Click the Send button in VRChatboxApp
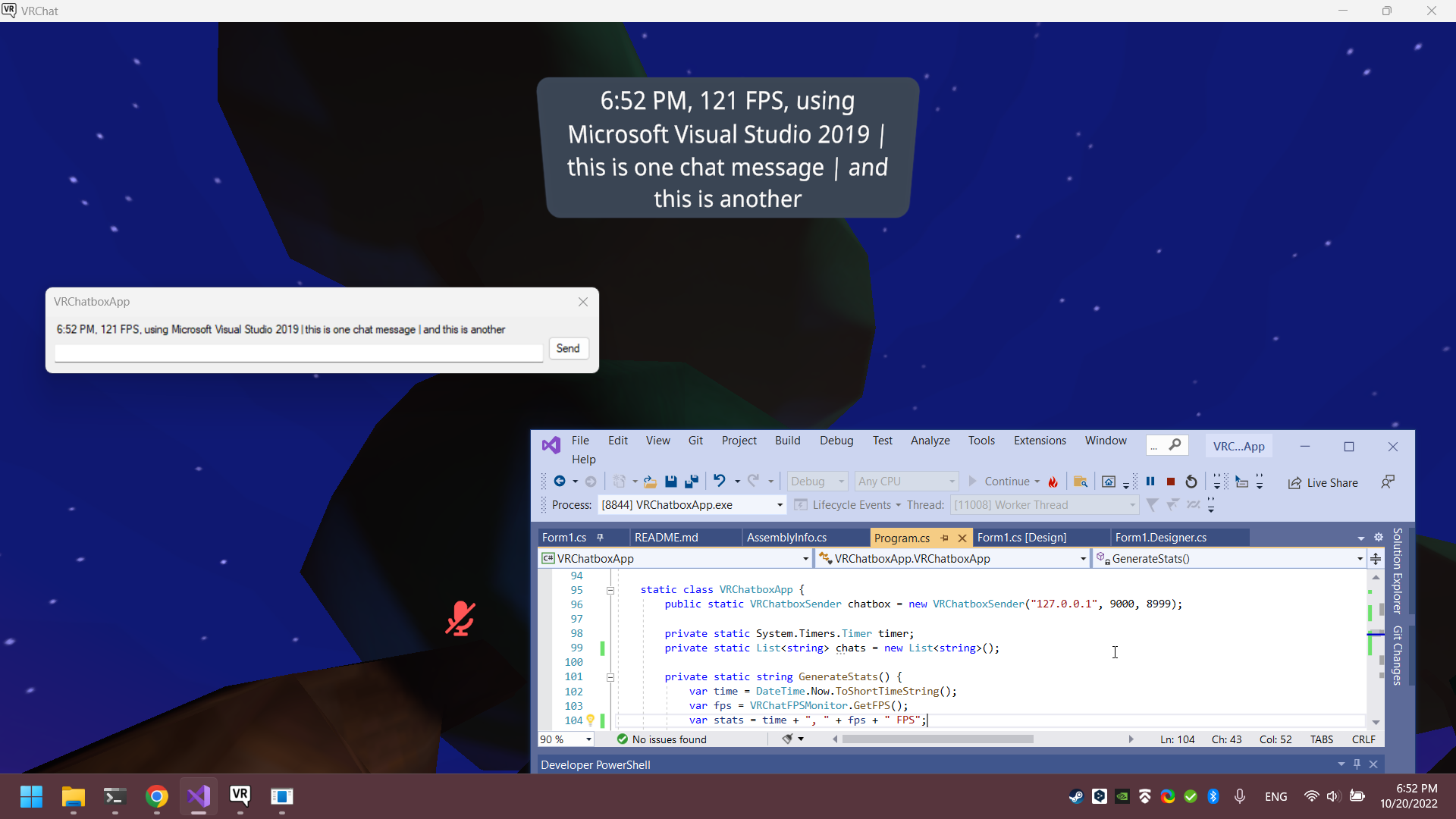The image size is (1456, 819). click(x=568, y=349)
